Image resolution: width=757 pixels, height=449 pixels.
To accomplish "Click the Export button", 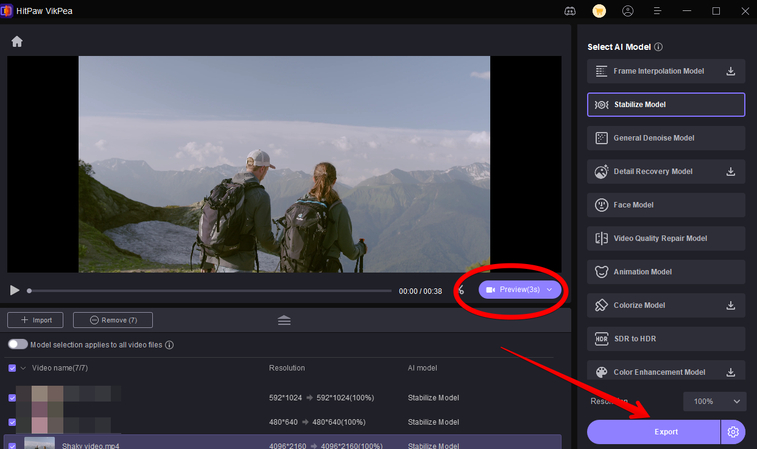I will tap(654, 432).
